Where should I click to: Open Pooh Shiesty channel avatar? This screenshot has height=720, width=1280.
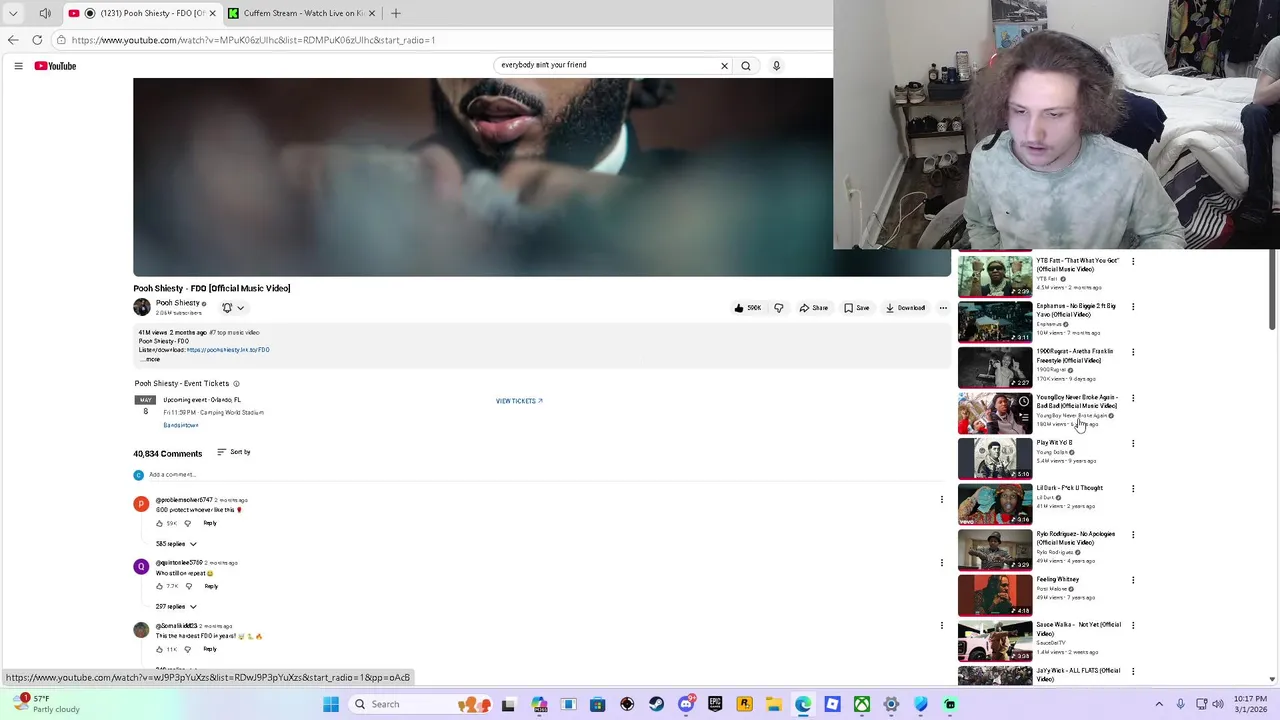[142, 307]
